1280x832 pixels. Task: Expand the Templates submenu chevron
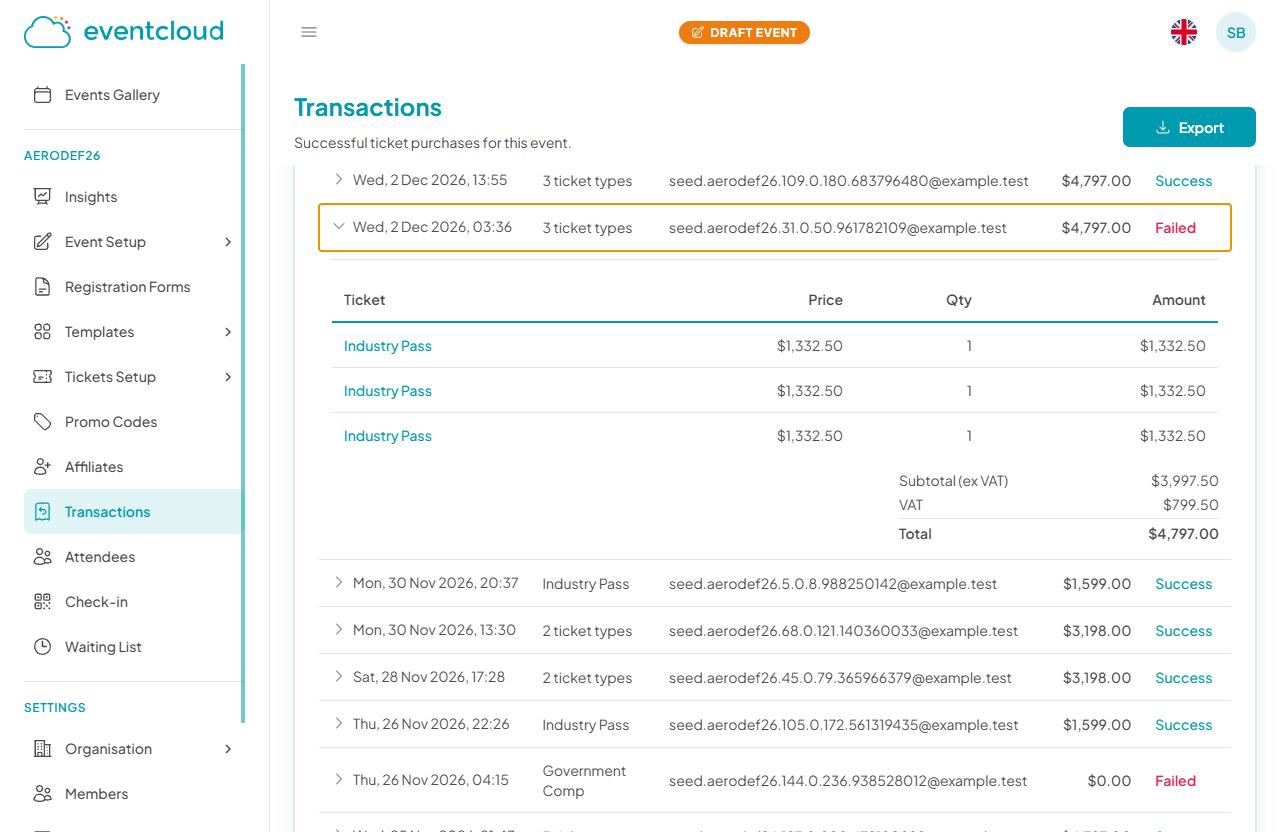coord(228,332)
